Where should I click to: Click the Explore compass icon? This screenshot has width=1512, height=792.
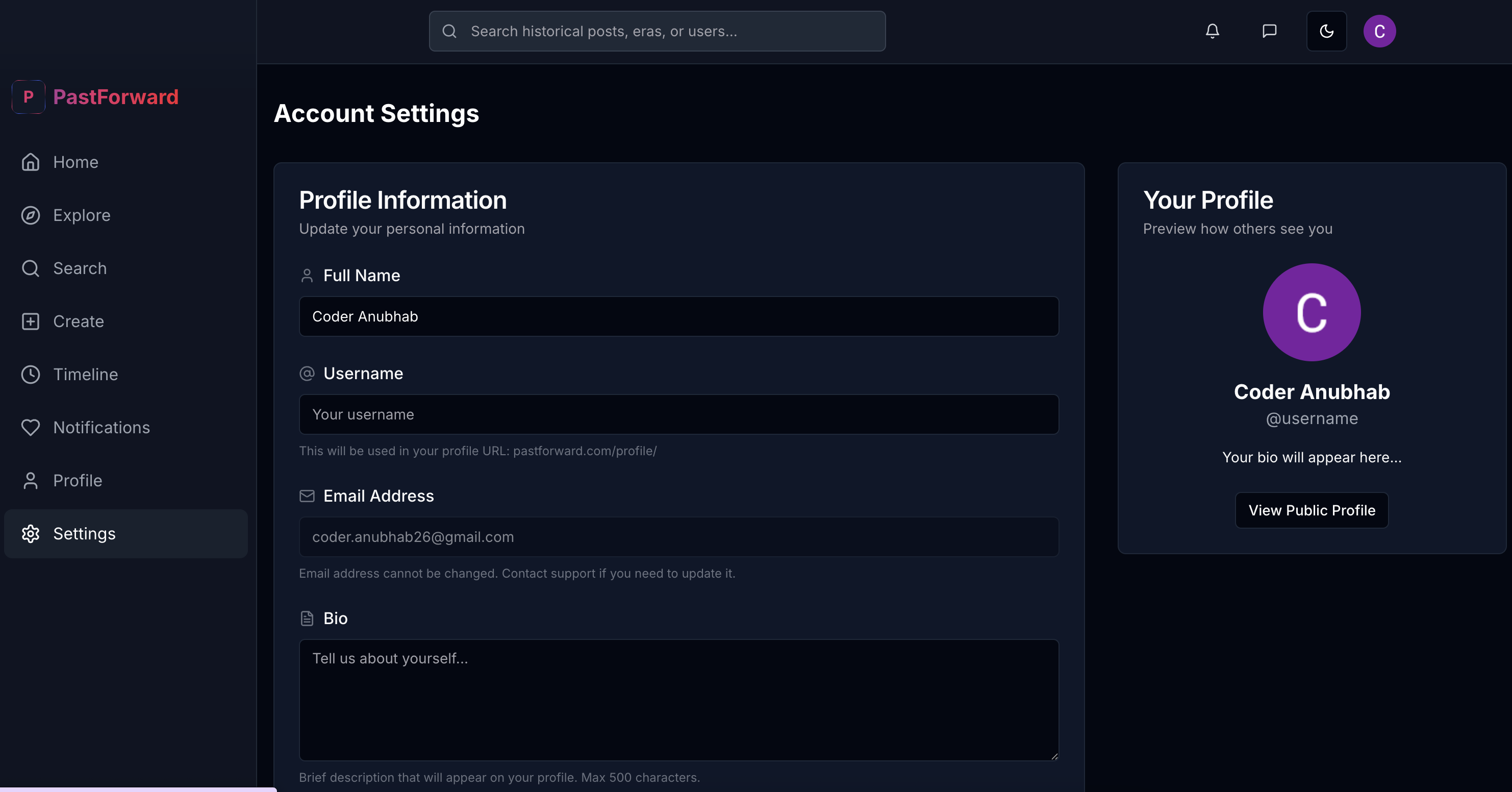31,215
